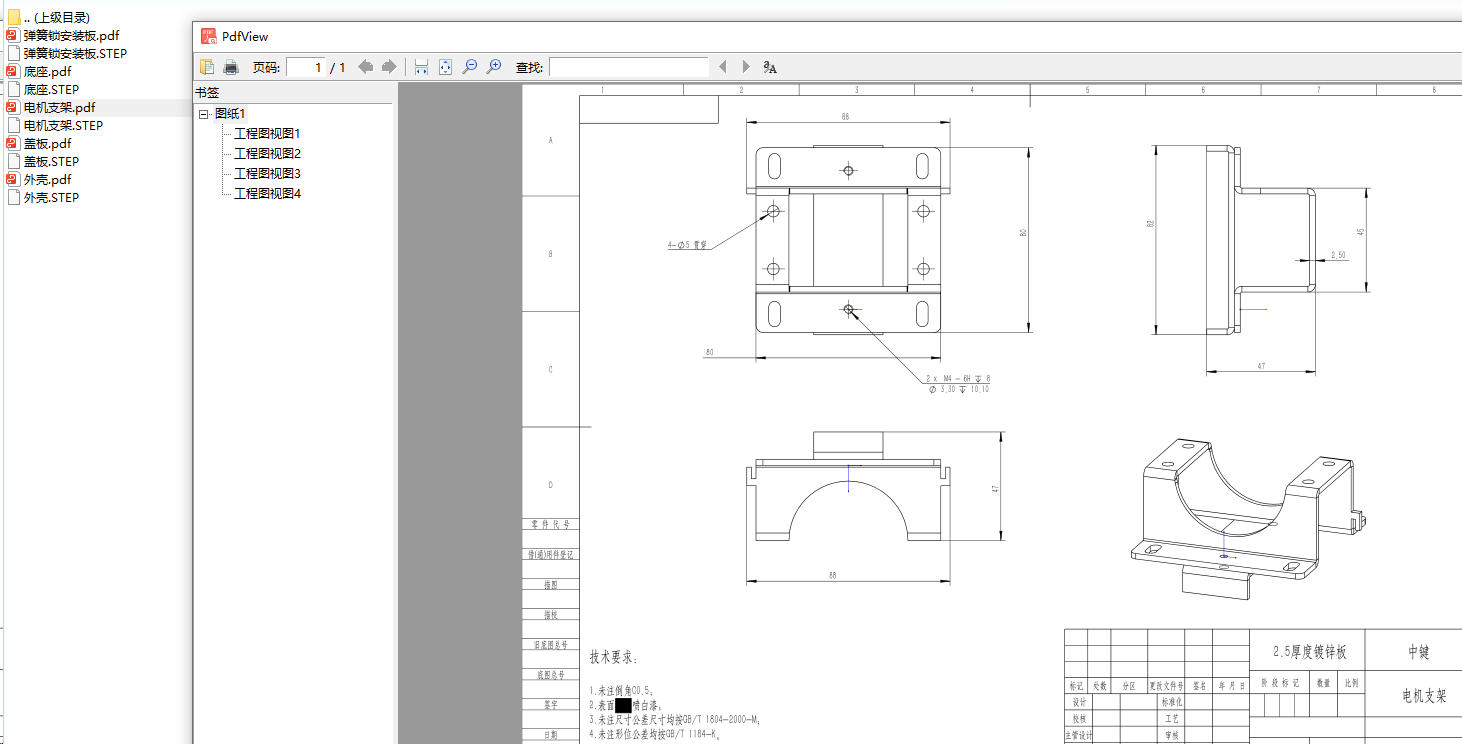Collapse the 图纸1 bookmark node
Image resolution: width=1462 pixels, height=744 pixels.
(204, 114)
